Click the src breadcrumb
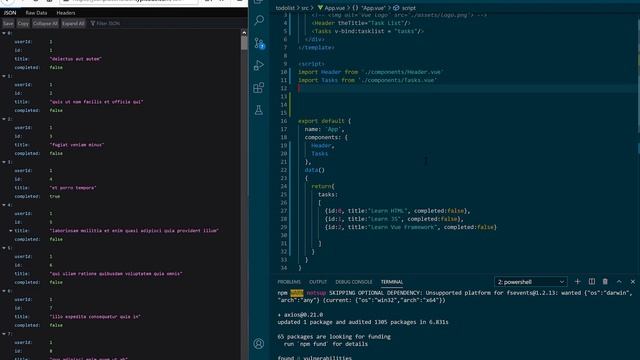 pyautogui.click(x=305, y=8)
